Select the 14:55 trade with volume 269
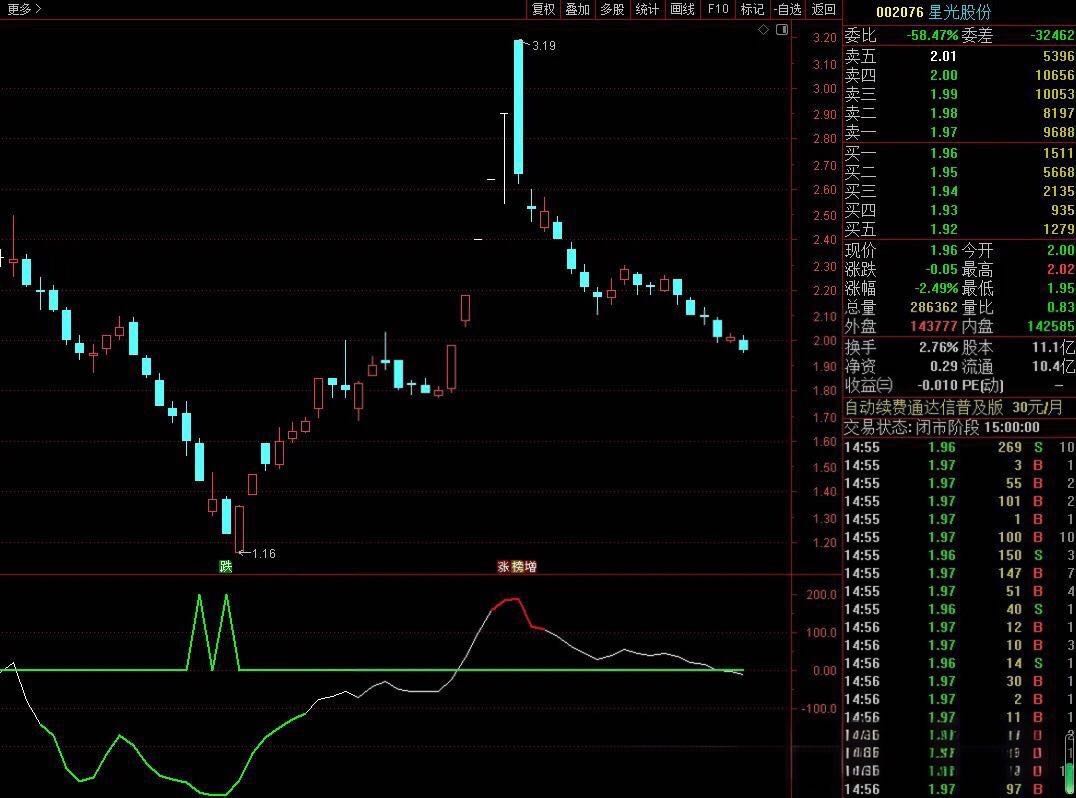This screenshot has height=798, width=1076. click(959, 447)
